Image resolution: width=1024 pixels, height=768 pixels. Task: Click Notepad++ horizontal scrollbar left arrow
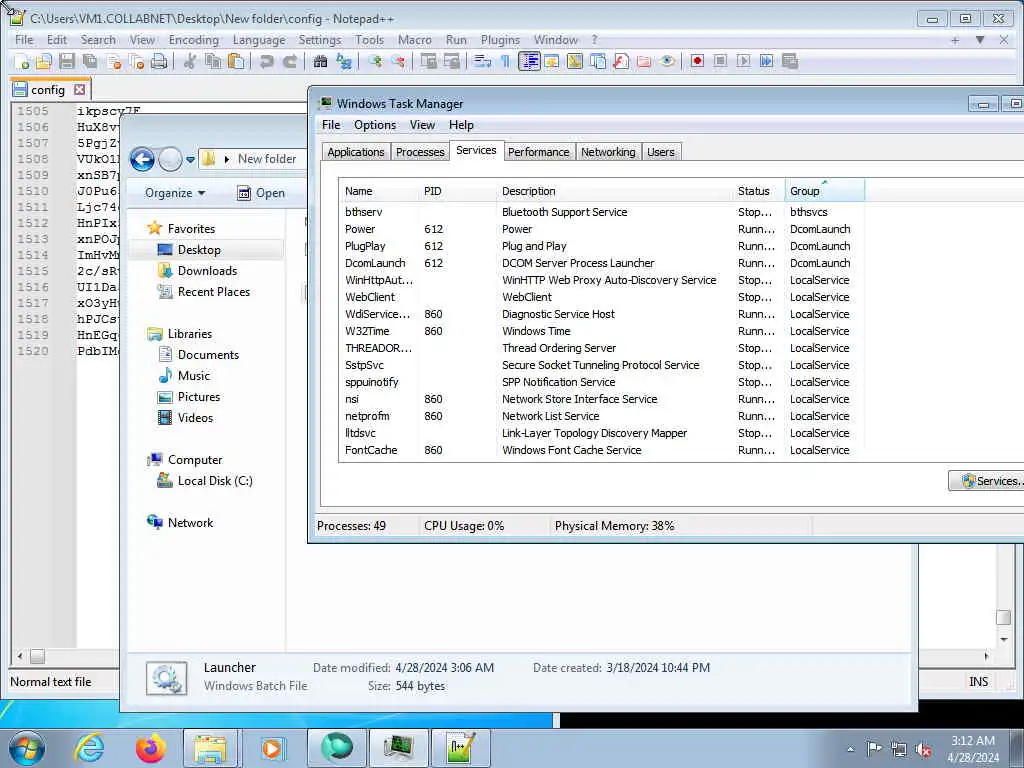coord(20,656)
